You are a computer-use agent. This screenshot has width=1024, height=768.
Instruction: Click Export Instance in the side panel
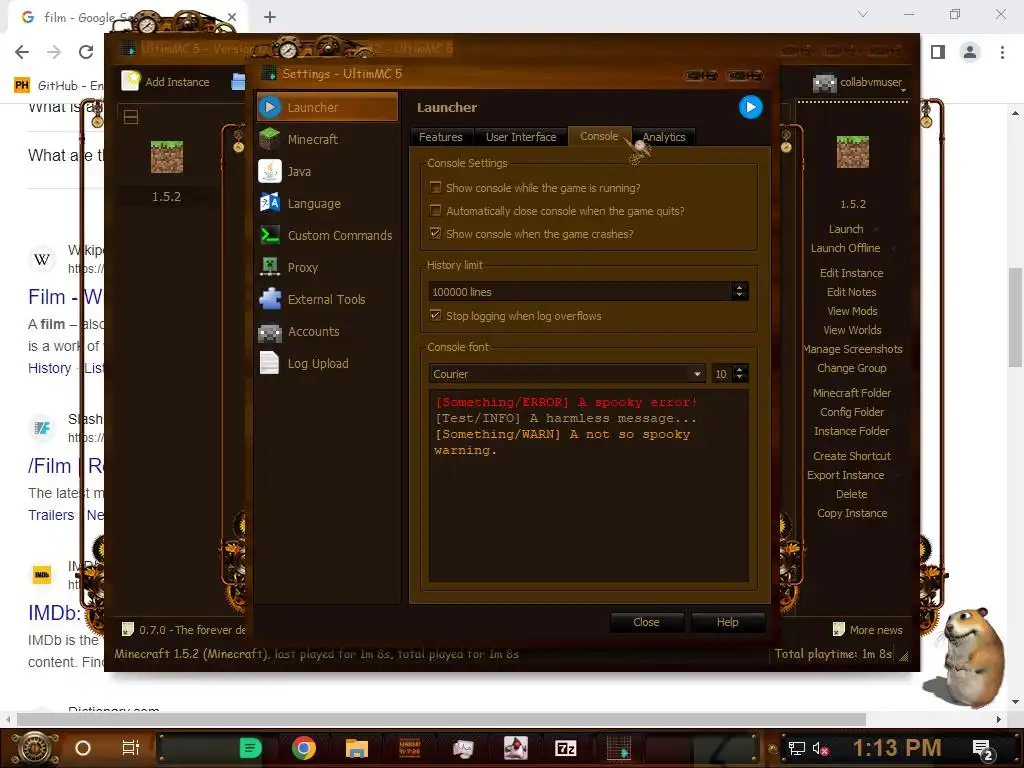pos(845,475)
